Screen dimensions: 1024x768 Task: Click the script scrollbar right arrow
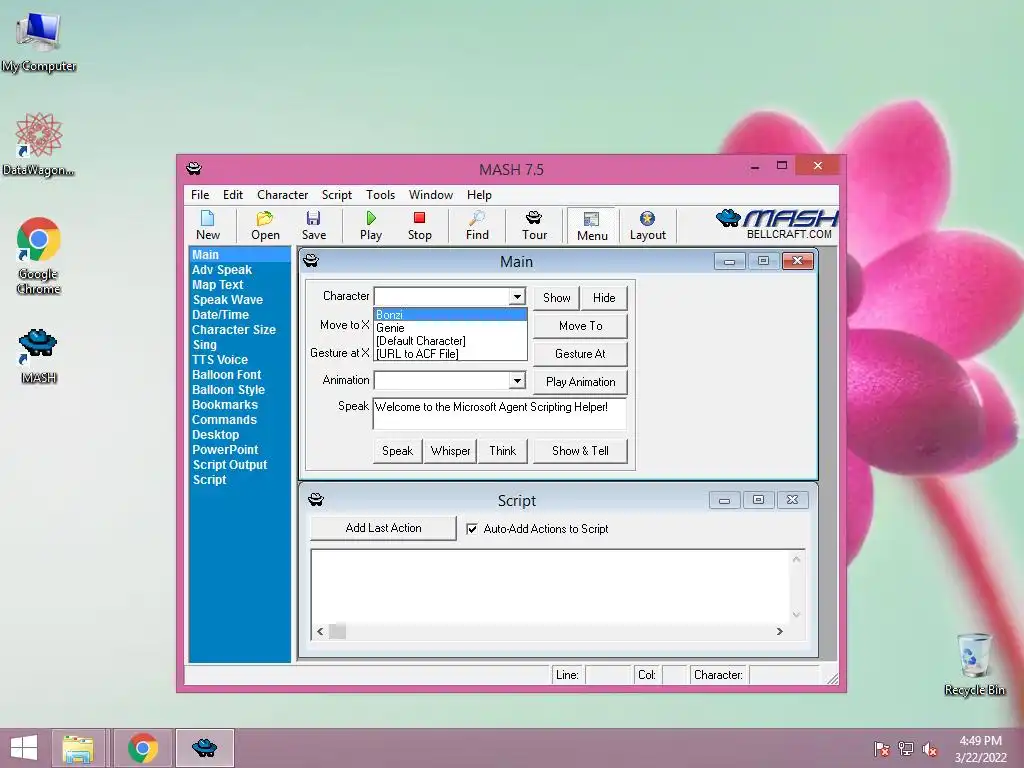779,632
